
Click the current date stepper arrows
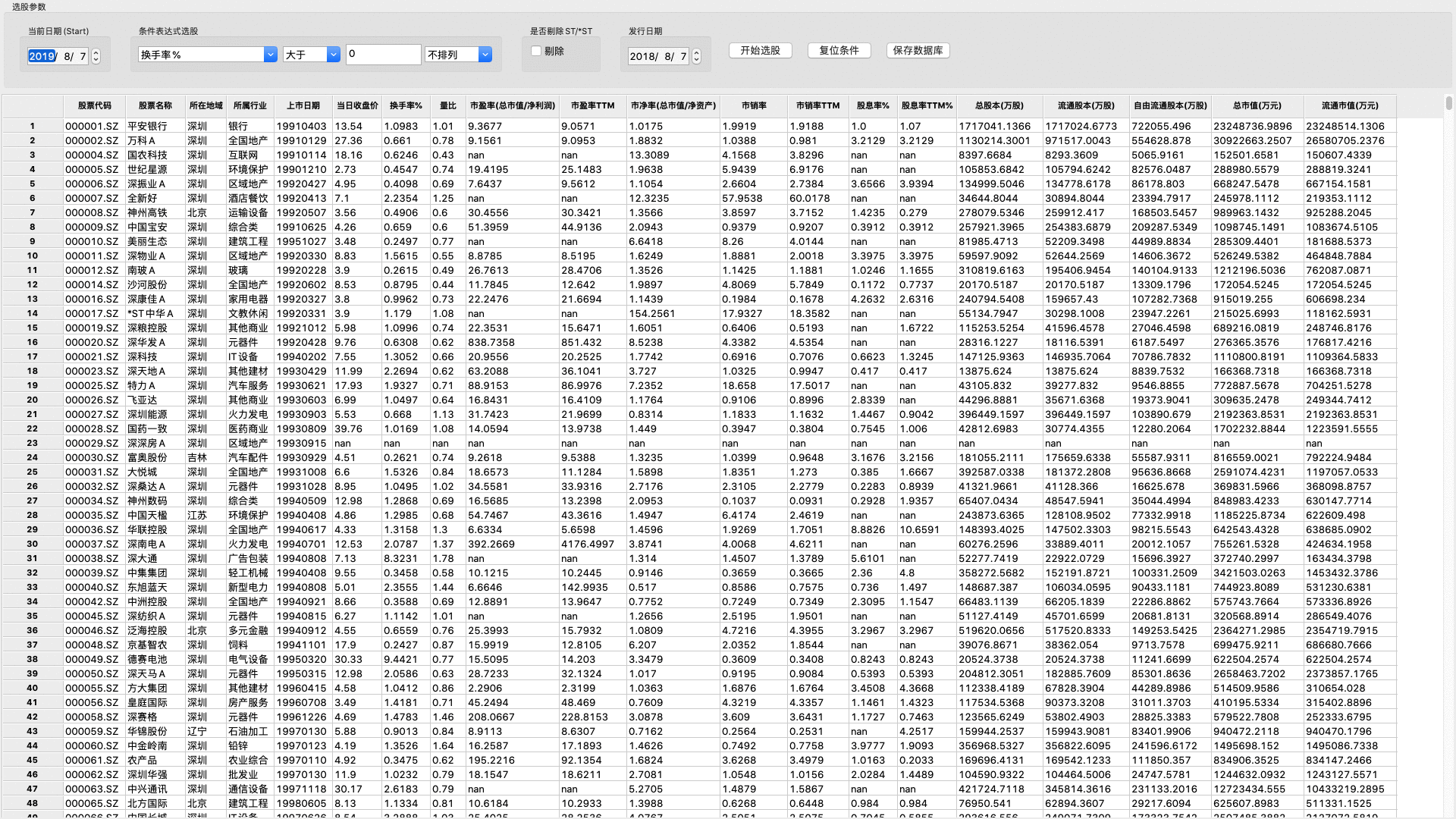96,56
